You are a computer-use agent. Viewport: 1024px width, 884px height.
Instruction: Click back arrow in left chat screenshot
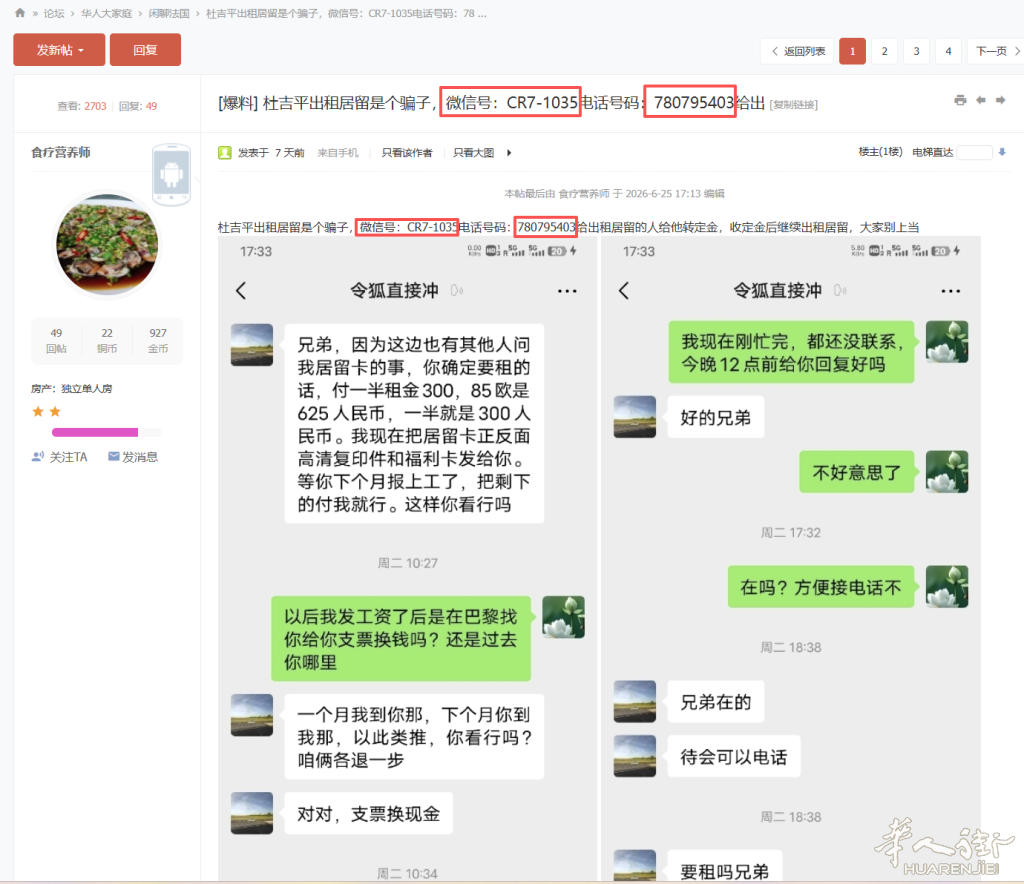pyautogui.click(x=241, y=291)
